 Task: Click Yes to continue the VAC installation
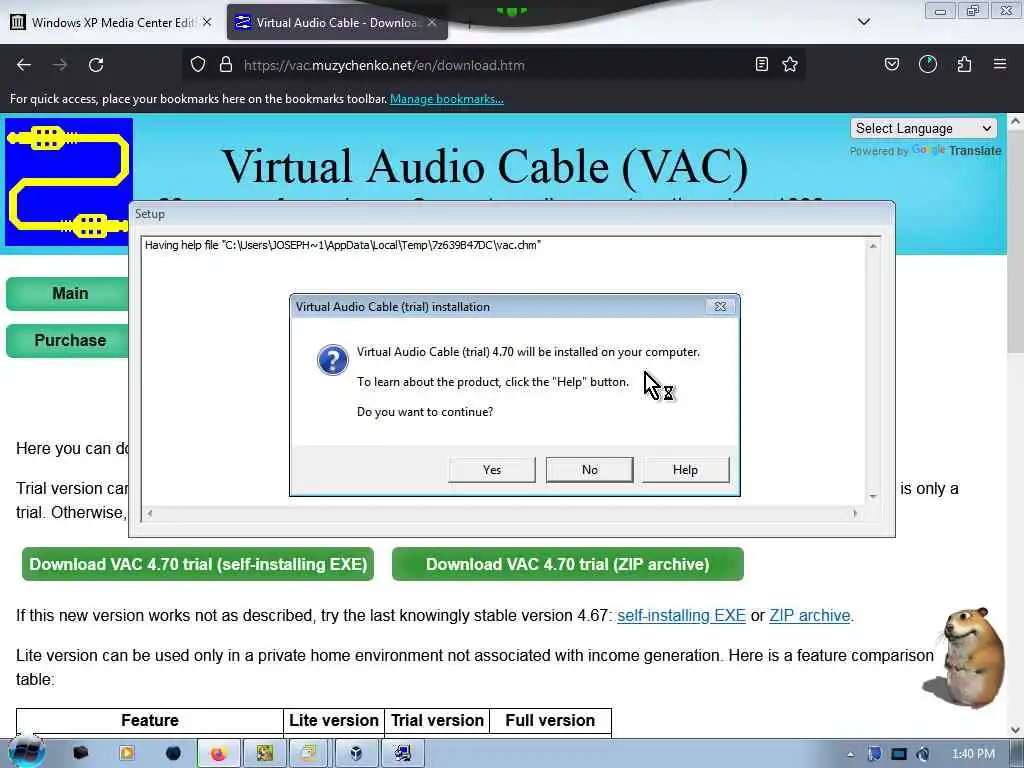pos(492,470)
